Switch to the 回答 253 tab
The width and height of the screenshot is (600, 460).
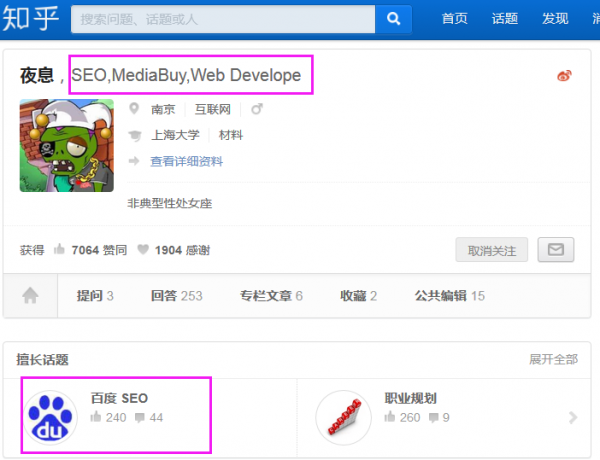click(176, 295)
